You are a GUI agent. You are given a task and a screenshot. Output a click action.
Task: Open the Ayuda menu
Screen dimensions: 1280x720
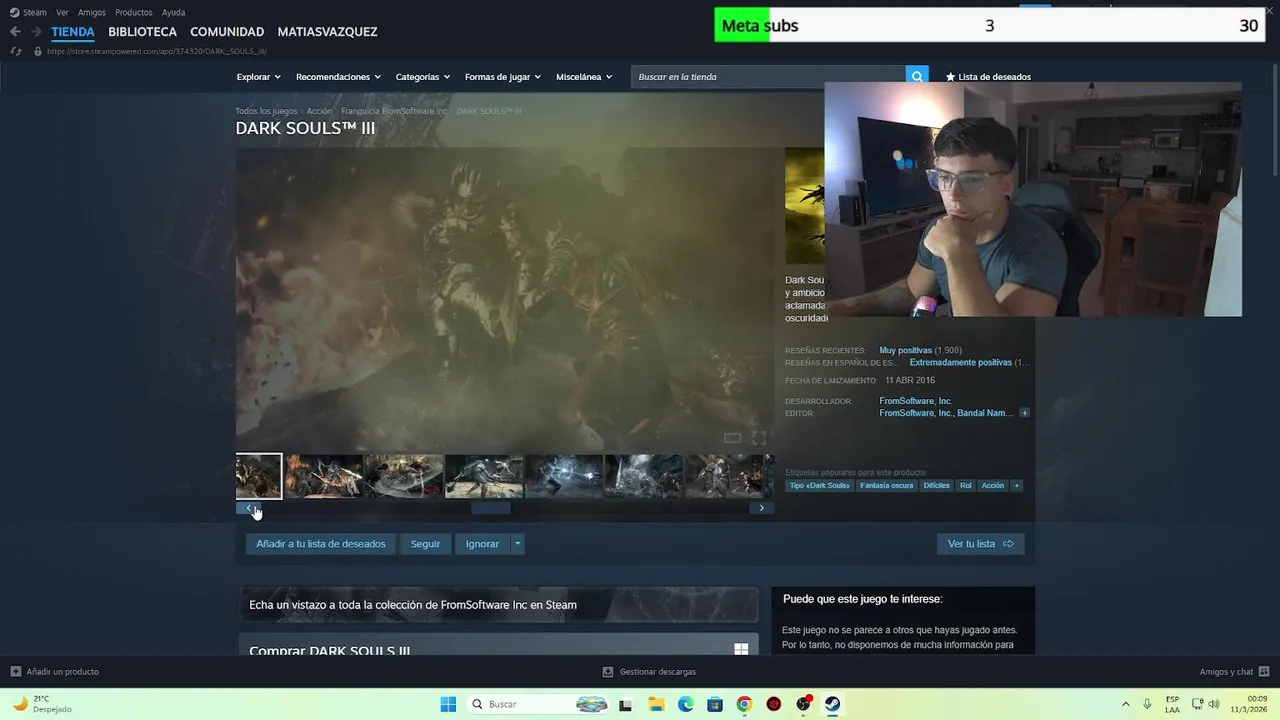[173, 12]
